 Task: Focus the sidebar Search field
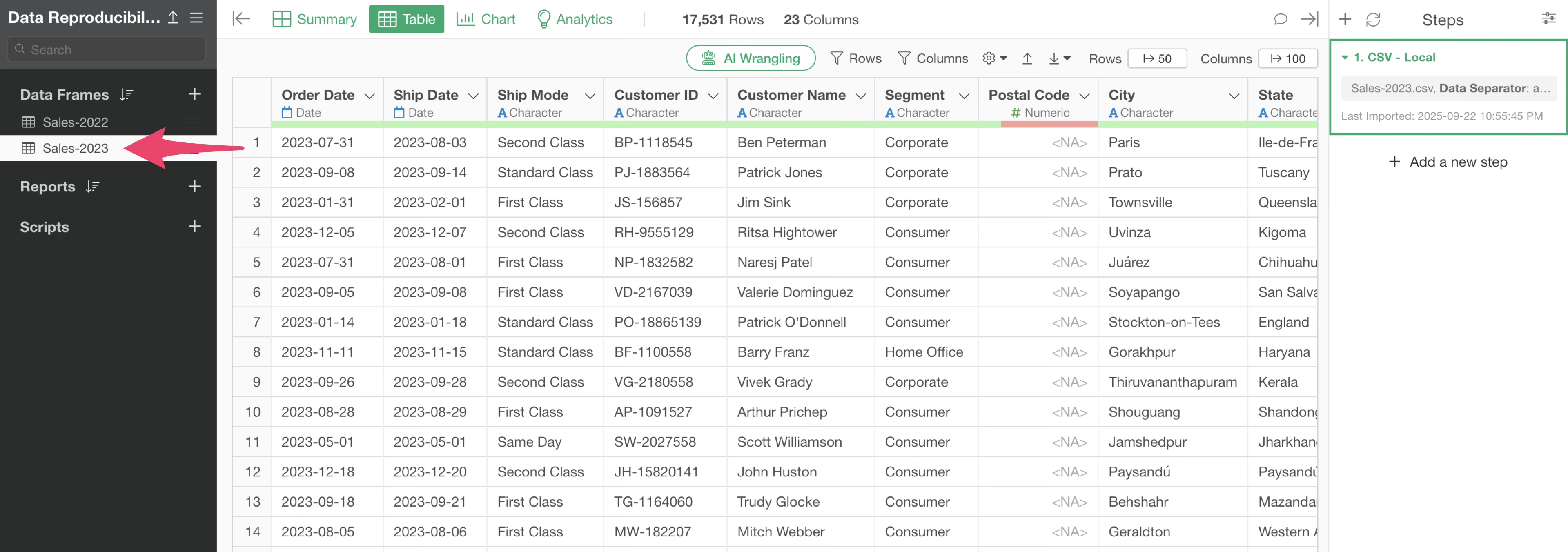point(107,49)
